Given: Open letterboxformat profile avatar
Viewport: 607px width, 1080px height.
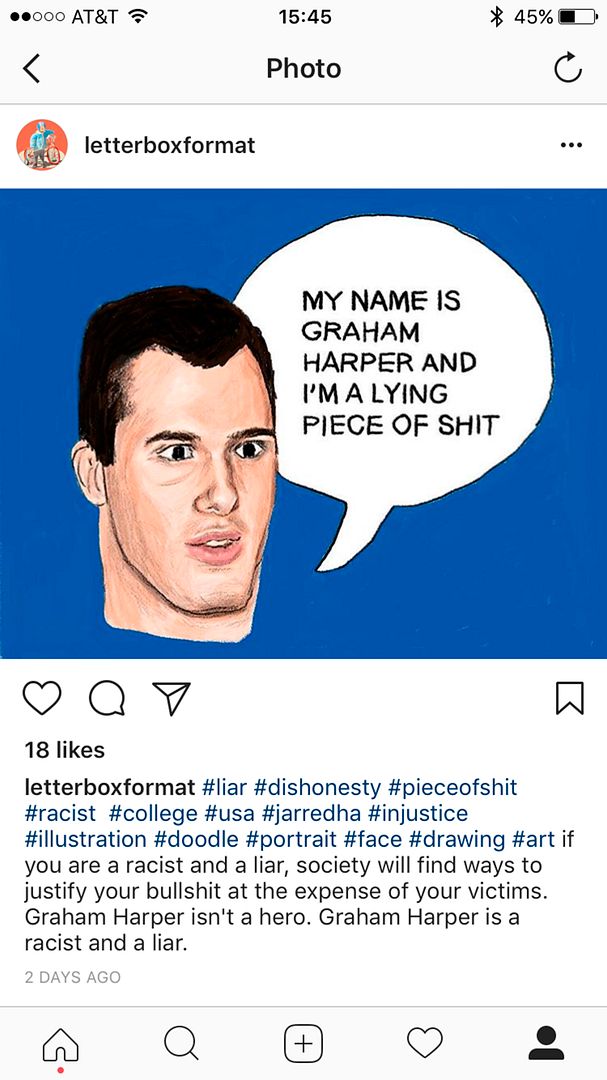Looking at the screenshot, I should point(42,145).
